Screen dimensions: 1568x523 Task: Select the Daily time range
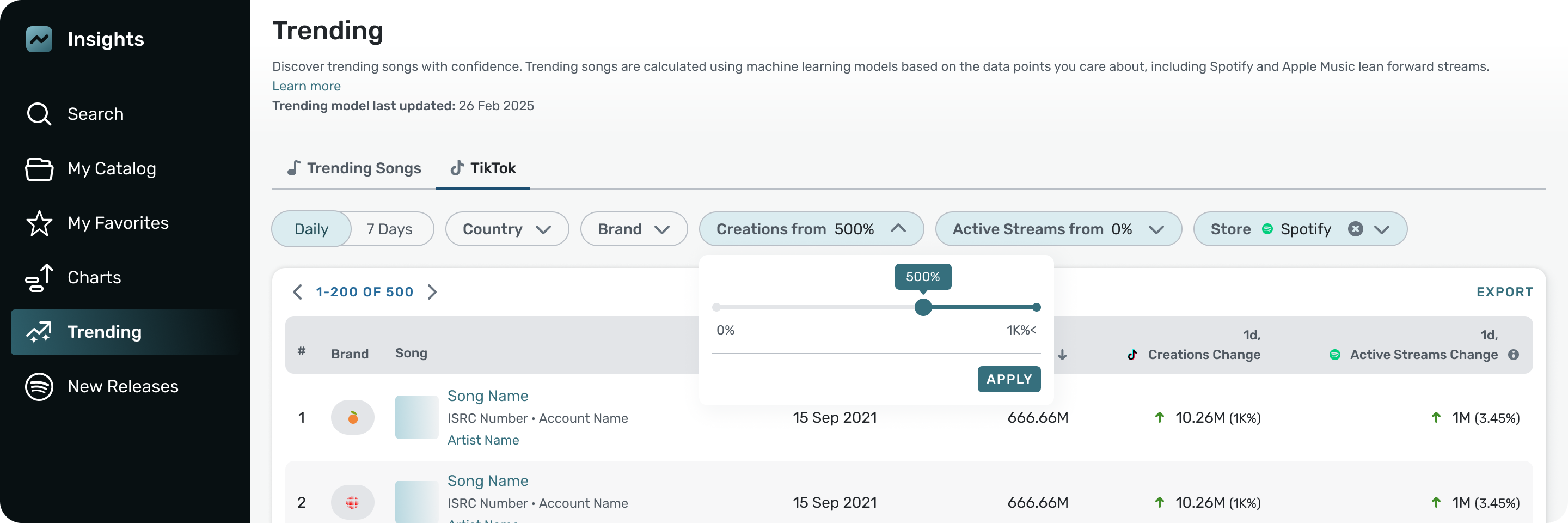point(311,229)
